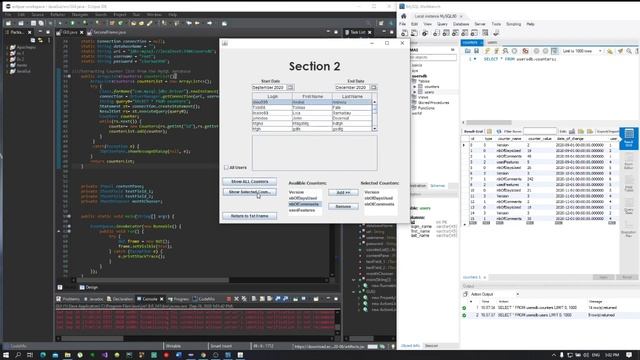Select the Start Date field showing September 2020
640x360 pixels.
[x=269, y=87]
